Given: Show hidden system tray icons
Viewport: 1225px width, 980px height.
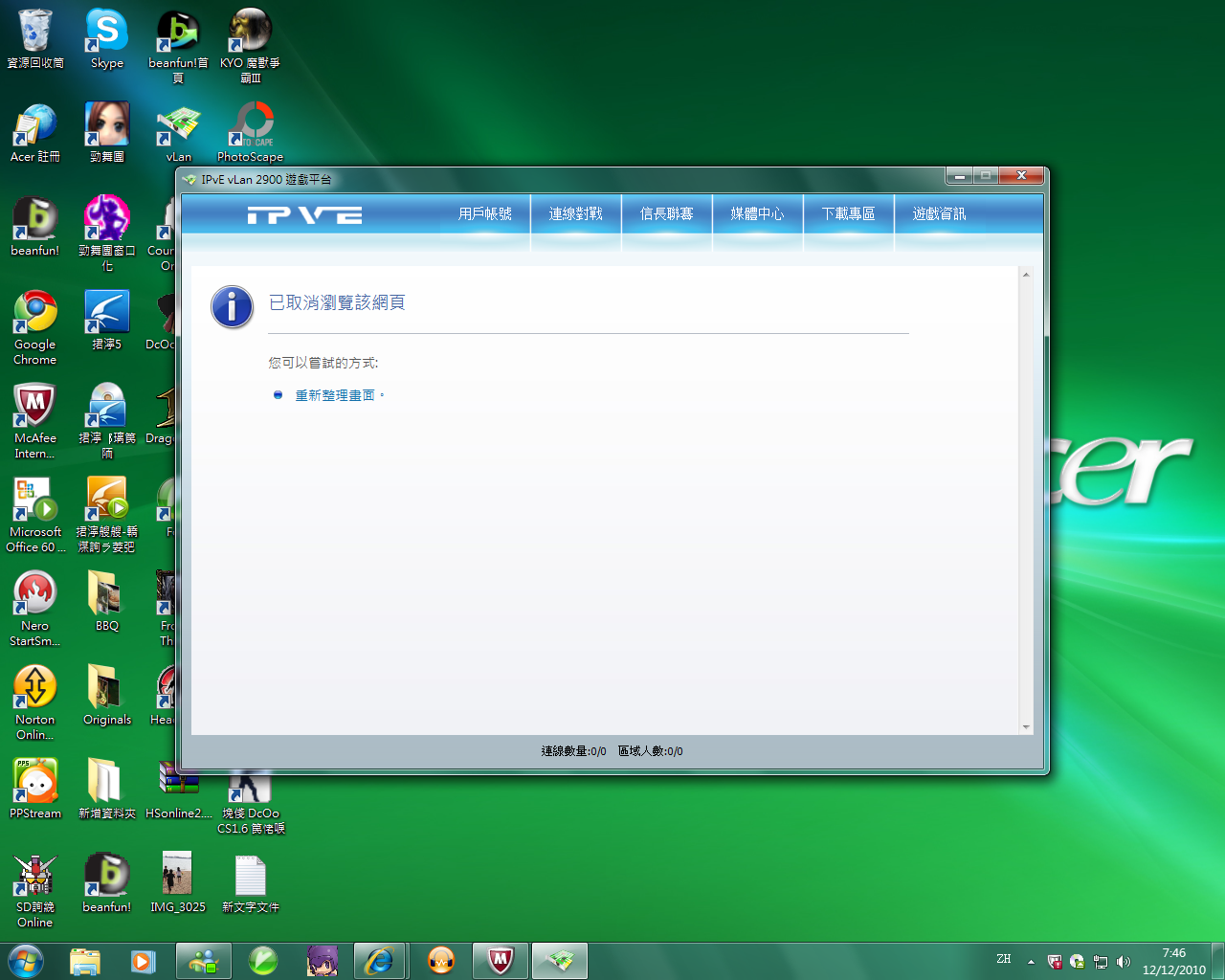Looking at the screenshot, I should 1031,961.
